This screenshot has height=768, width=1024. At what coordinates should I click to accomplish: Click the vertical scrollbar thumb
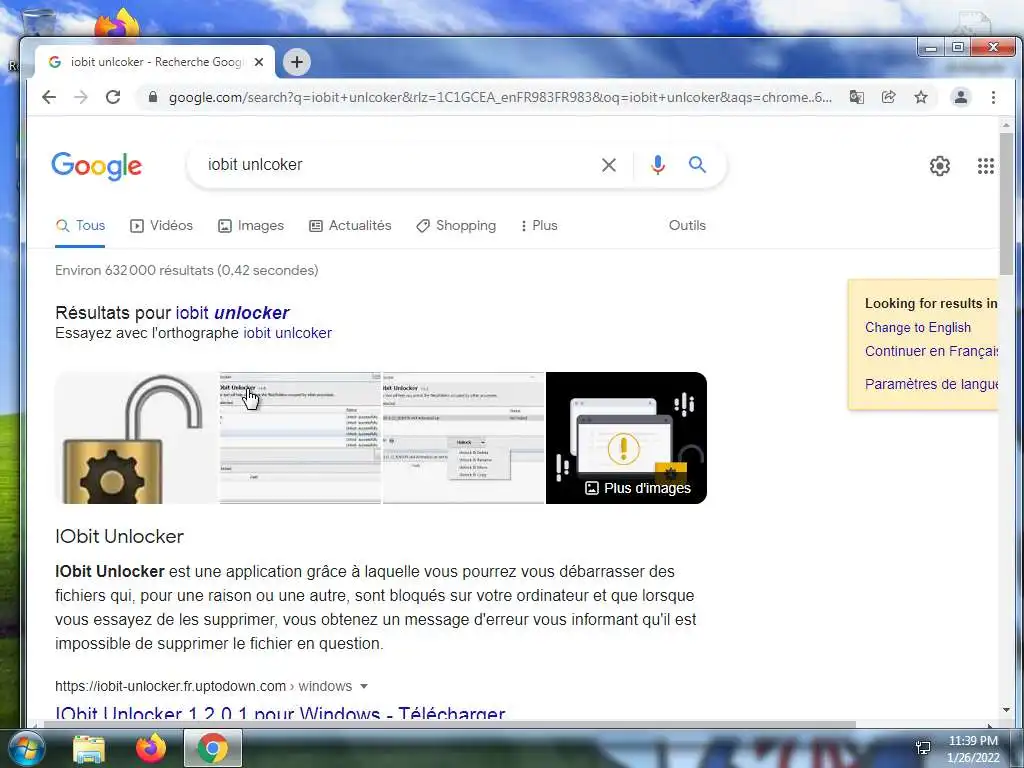[x=1006, y=204]
